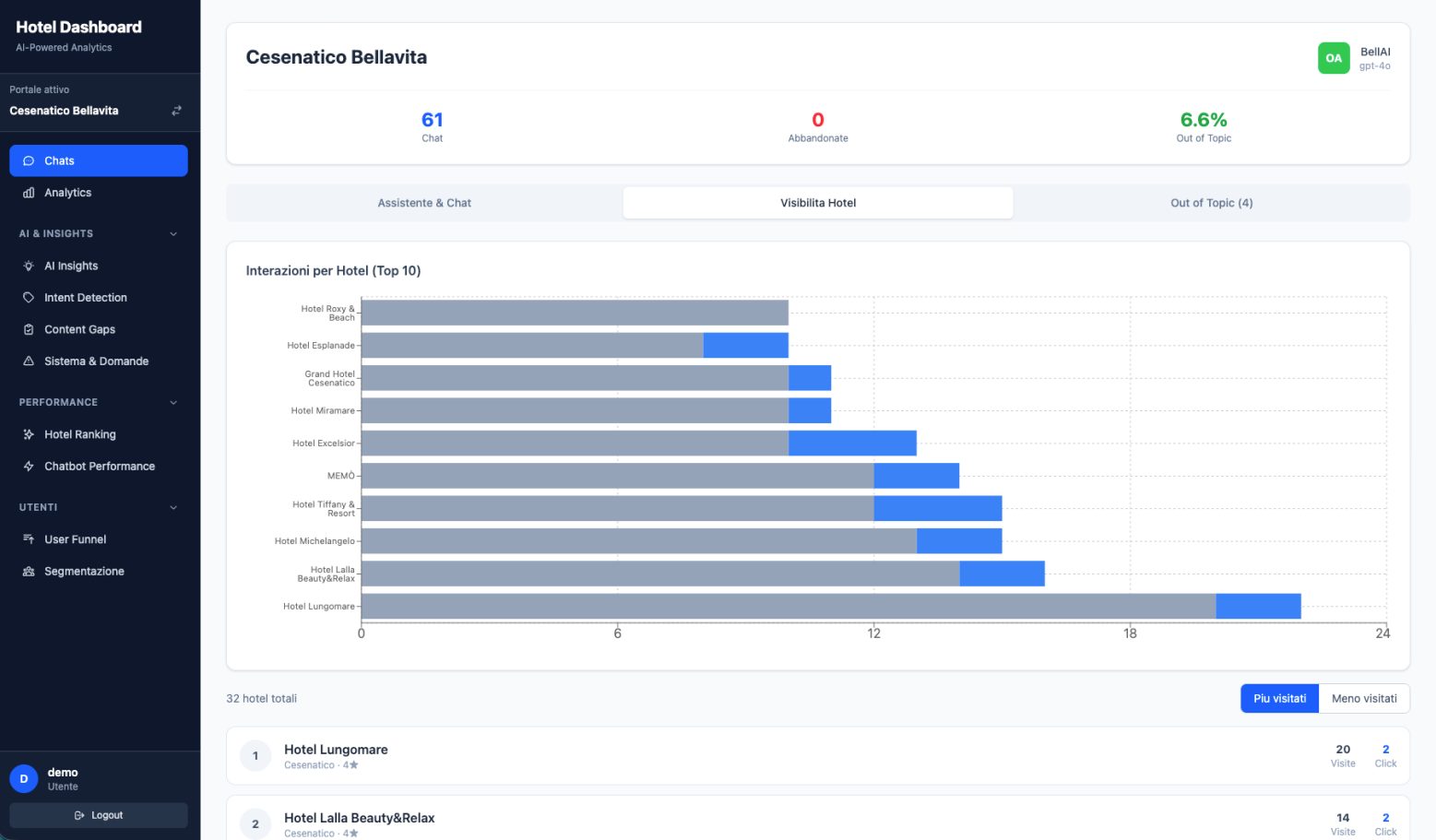Open Chats via its speech bubble icon
The width and height of the screenshot is (1436, 840).
click(x=29, y=160)
